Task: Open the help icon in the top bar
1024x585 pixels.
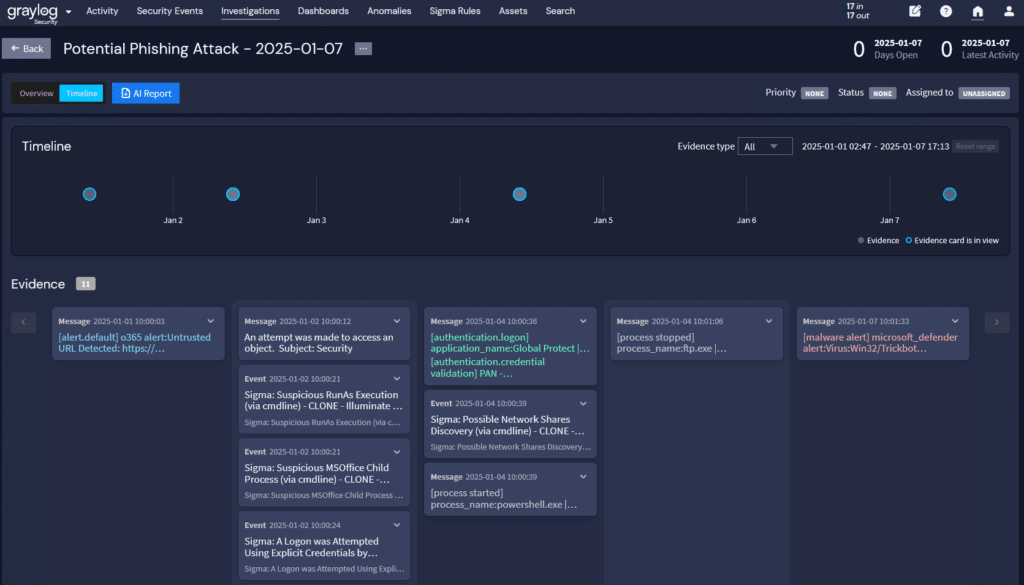Action: 945,11
